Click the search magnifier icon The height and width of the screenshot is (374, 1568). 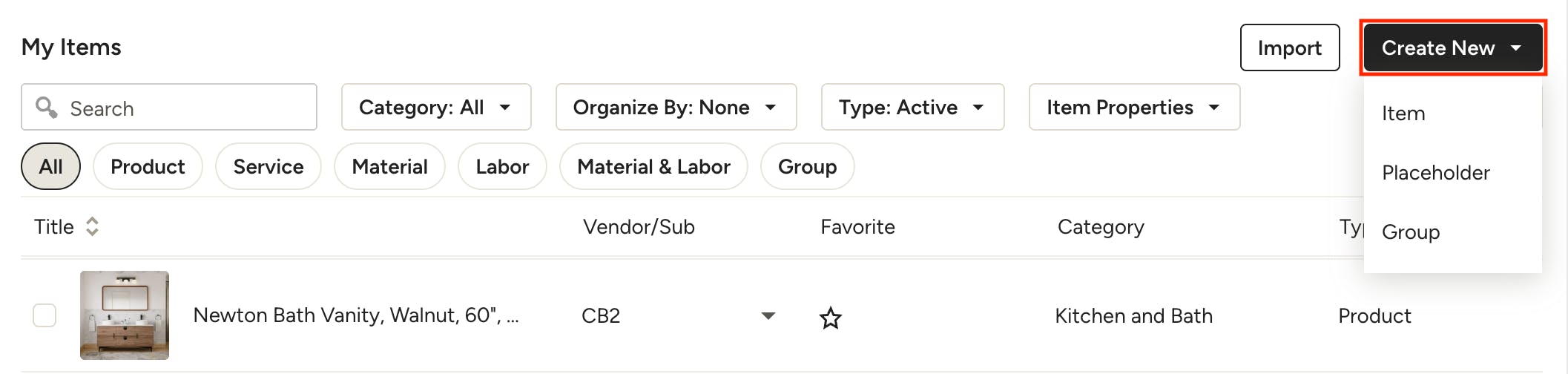tap(46, 108)
